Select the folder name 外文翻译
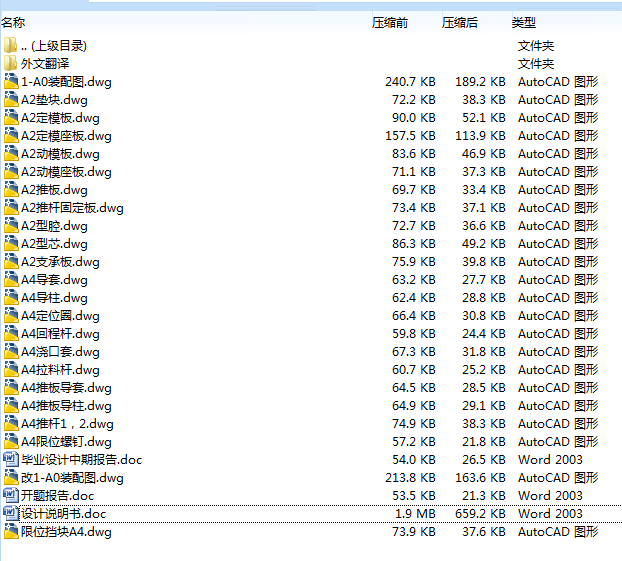622x561 pixels. [x=45, y=63]
